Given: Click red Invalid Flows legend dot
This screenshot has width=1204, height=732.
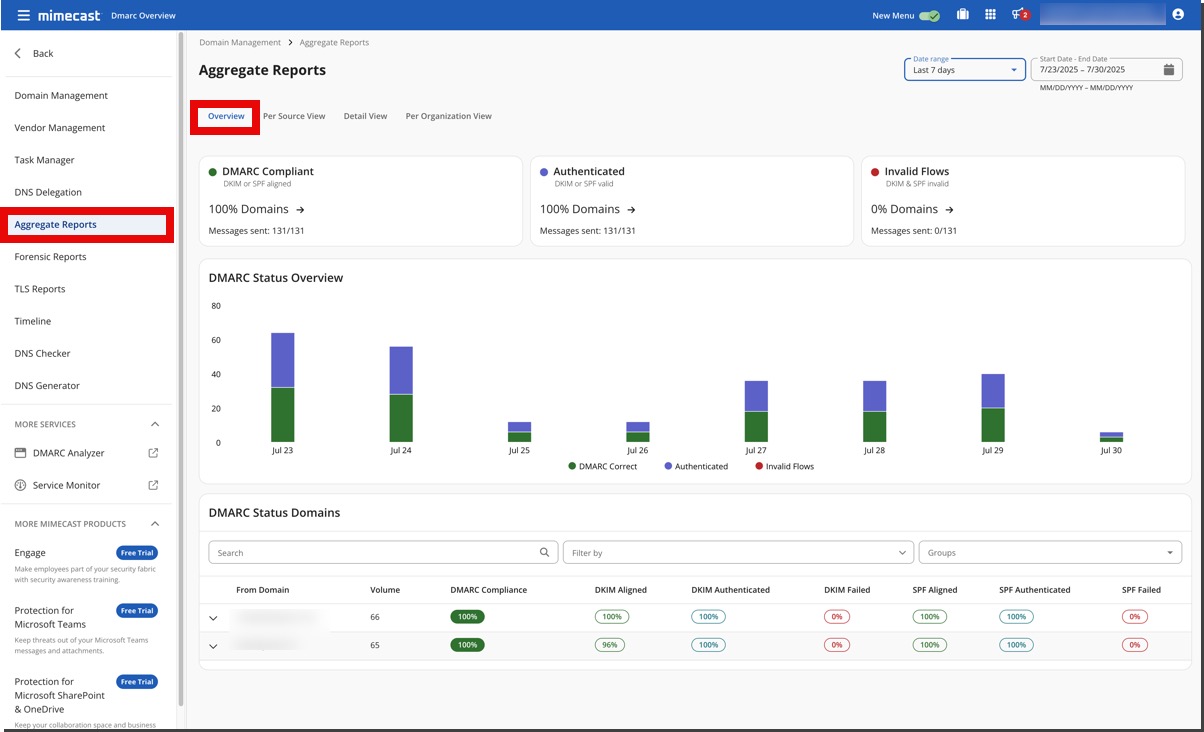Looking at the screenshot, I should coord(759,466).
